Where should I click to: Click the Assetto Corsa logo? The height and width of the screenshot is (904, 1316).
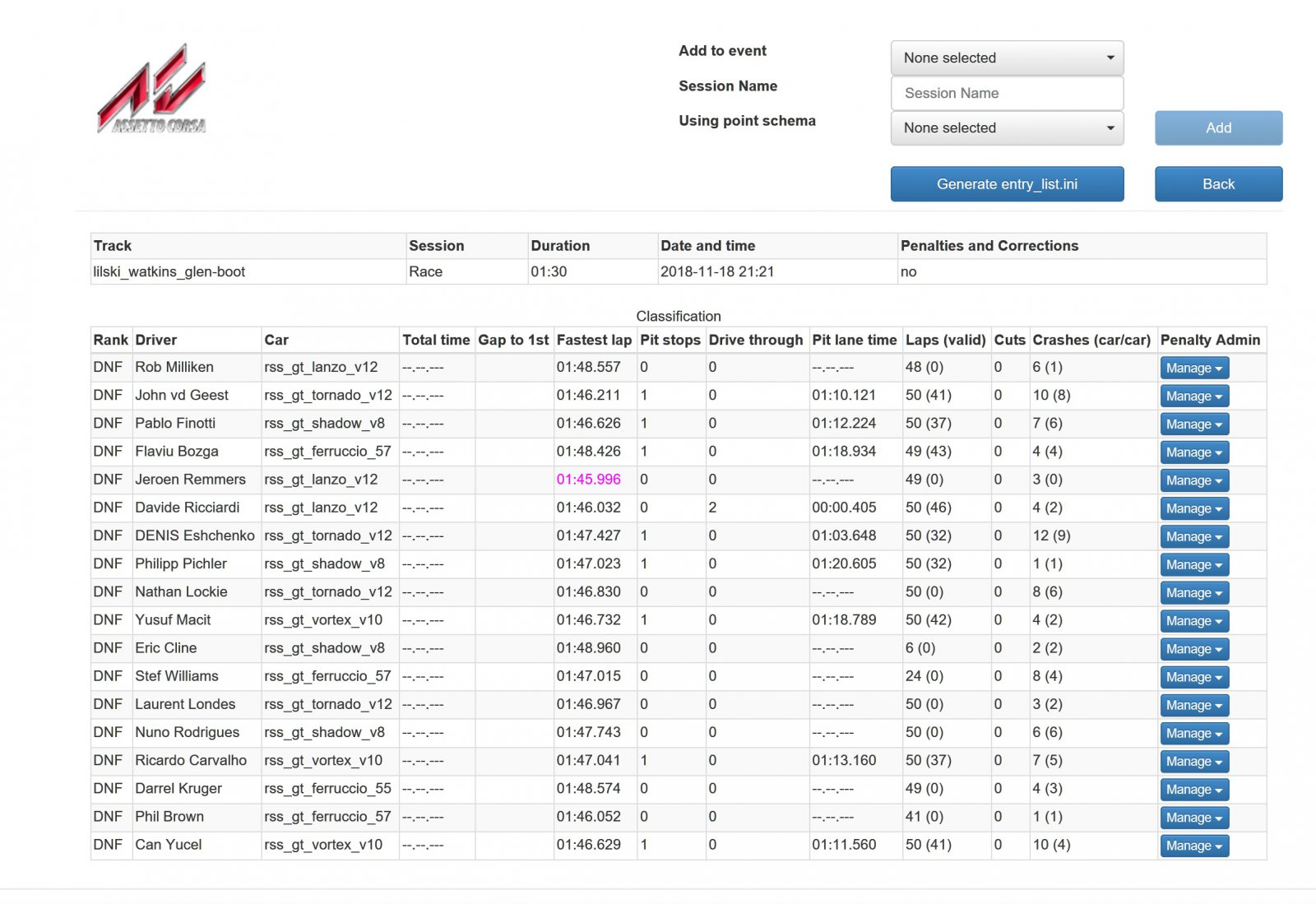pos(152,90)
